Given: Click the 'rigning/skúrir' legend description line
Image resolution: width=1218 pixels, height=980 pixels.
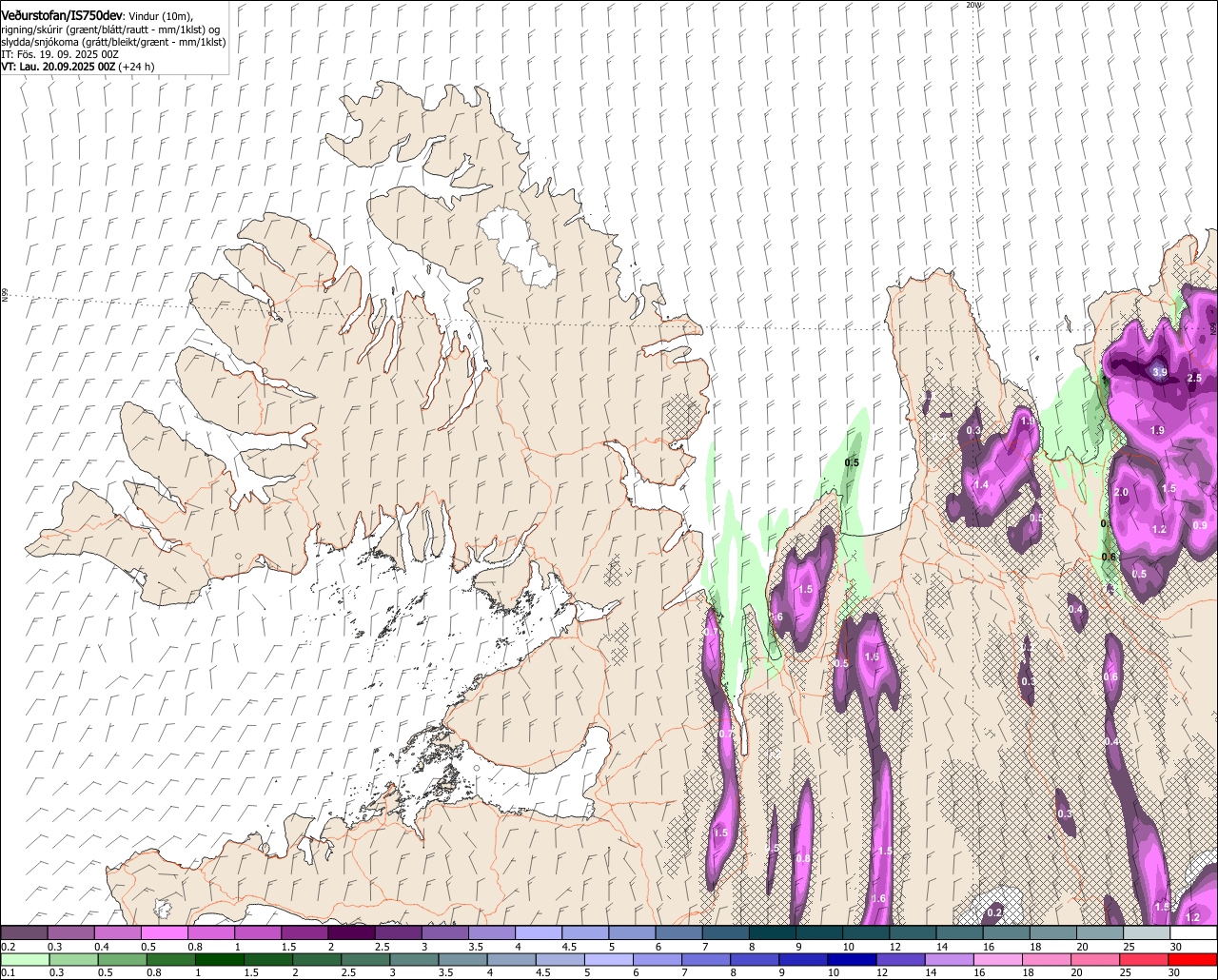Looking at the screenshot, I should (110, 29).
